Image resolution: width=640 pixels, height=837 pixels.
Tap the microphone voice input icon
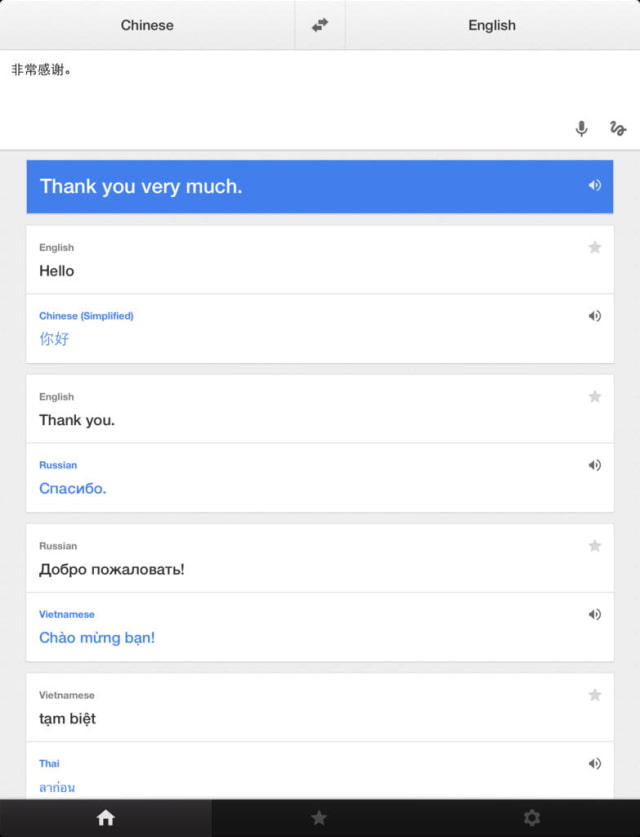[x=581, y=129]
